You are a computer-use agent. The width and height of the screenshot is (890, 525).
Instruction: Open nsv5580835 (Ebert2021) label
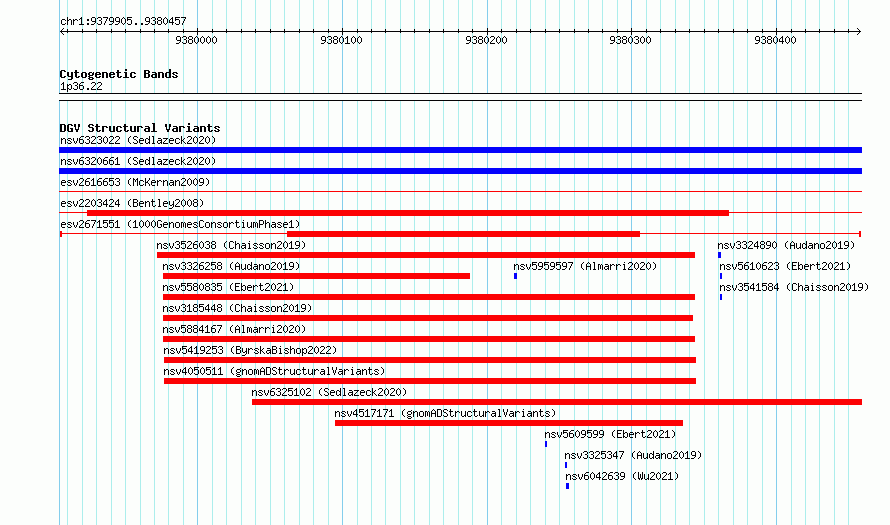tap(228, 287)
